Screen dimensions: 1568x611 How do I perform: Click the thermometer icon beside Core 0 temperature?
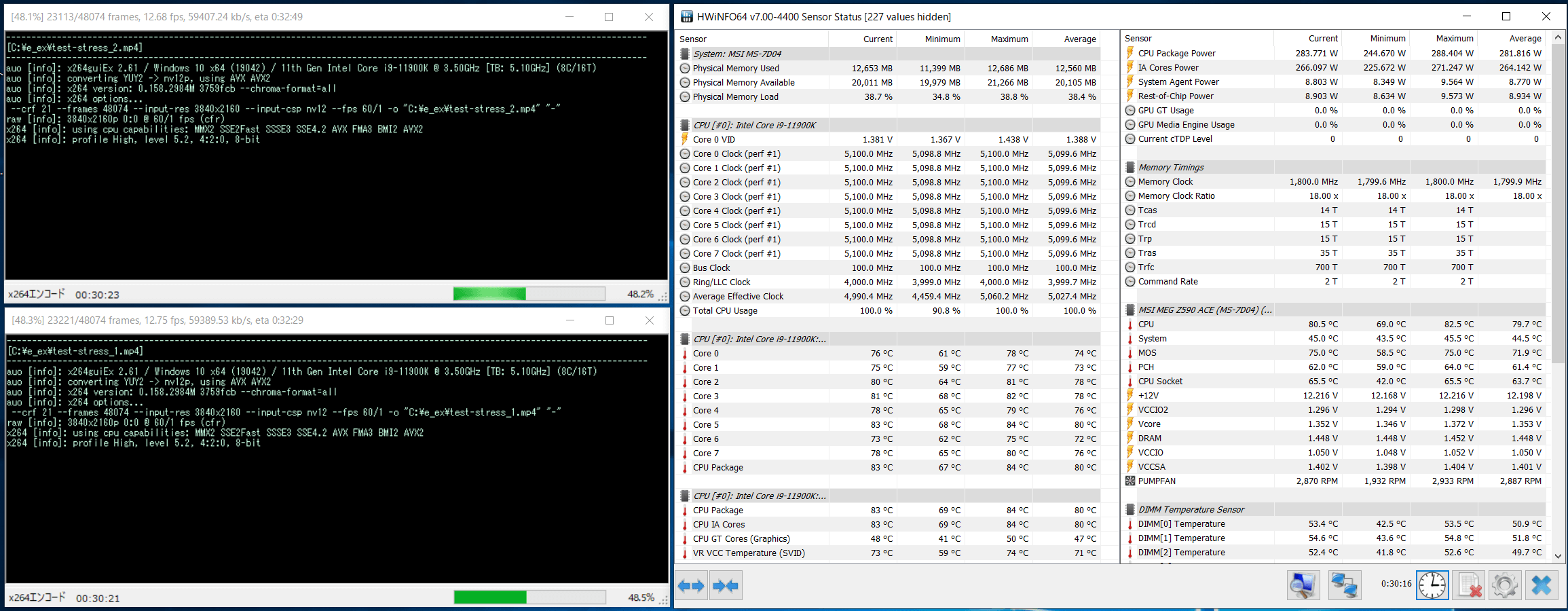tap(685, 353)
